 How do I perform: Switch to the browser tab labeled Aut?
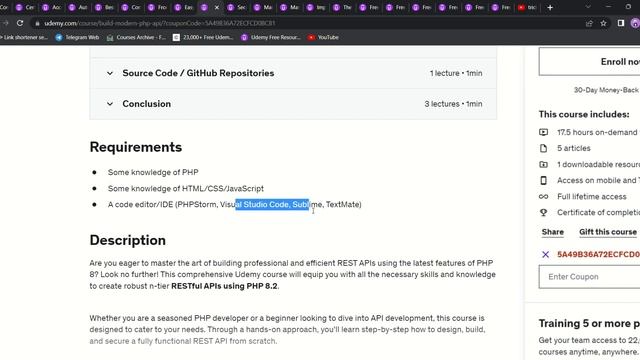point(78,7)
